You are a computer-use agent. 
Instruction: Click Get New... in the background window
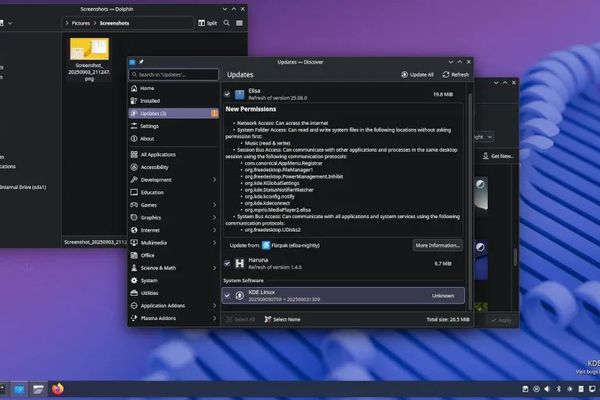tap(498, 156)
